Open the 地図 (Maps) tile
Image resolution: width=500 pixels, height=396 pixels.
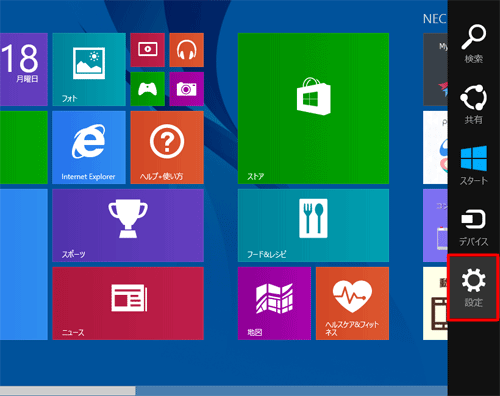click(274, 303)
